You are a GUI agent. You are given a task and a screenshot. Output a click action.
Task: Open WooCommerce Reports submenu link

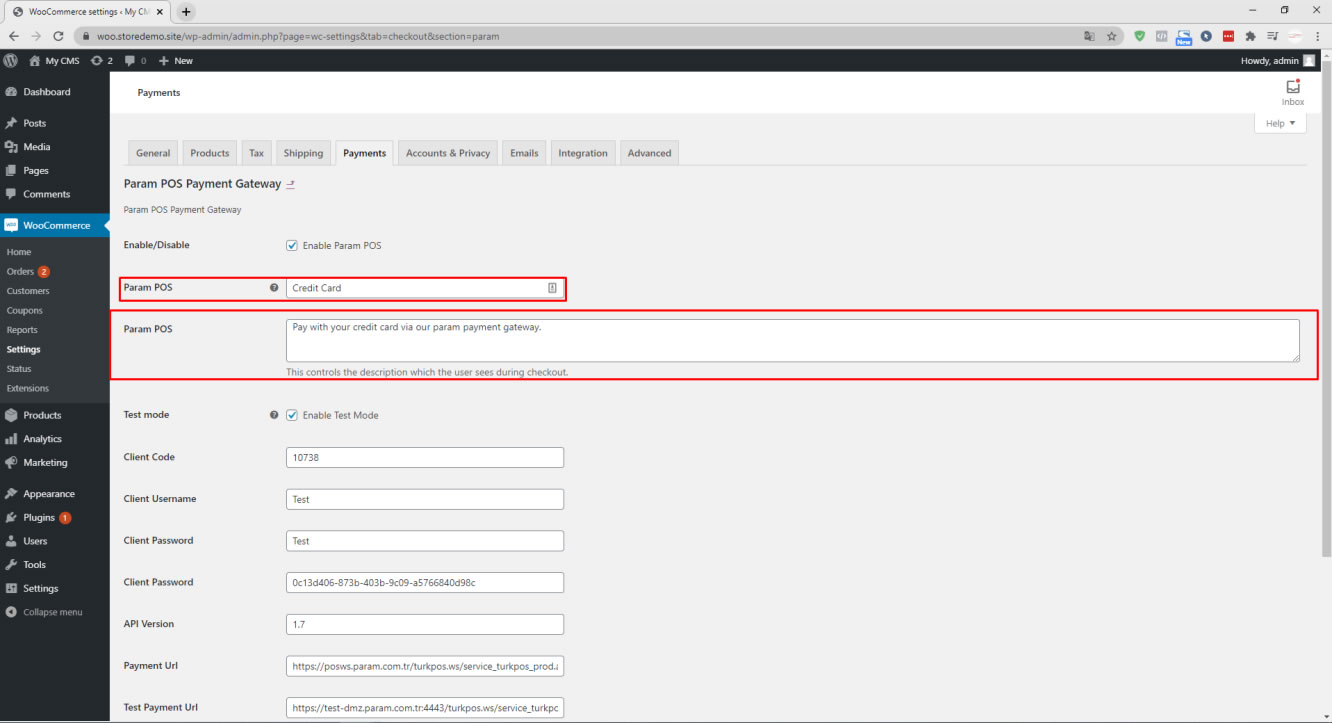coord(22,330)
